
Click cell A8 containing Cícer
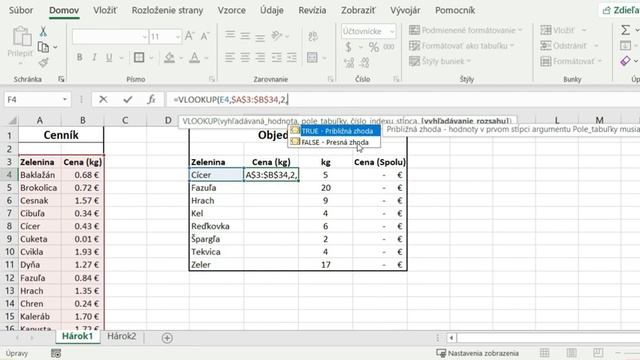click(x=40, y=226)
